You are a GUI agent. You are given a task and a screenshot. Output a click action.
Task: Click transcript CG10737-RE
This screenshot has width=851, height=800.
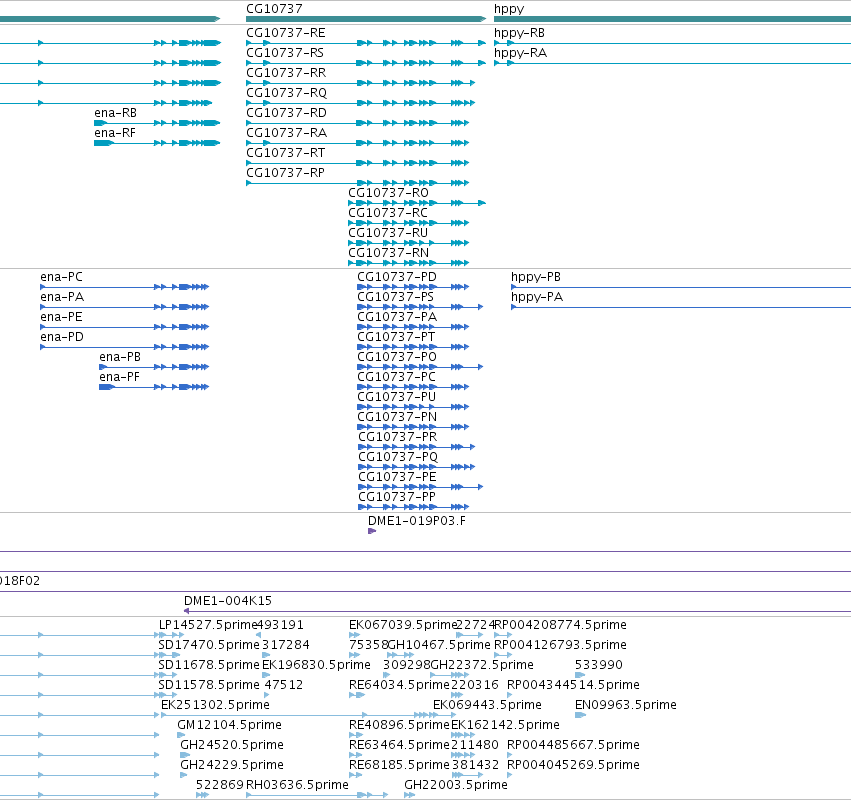285,33
